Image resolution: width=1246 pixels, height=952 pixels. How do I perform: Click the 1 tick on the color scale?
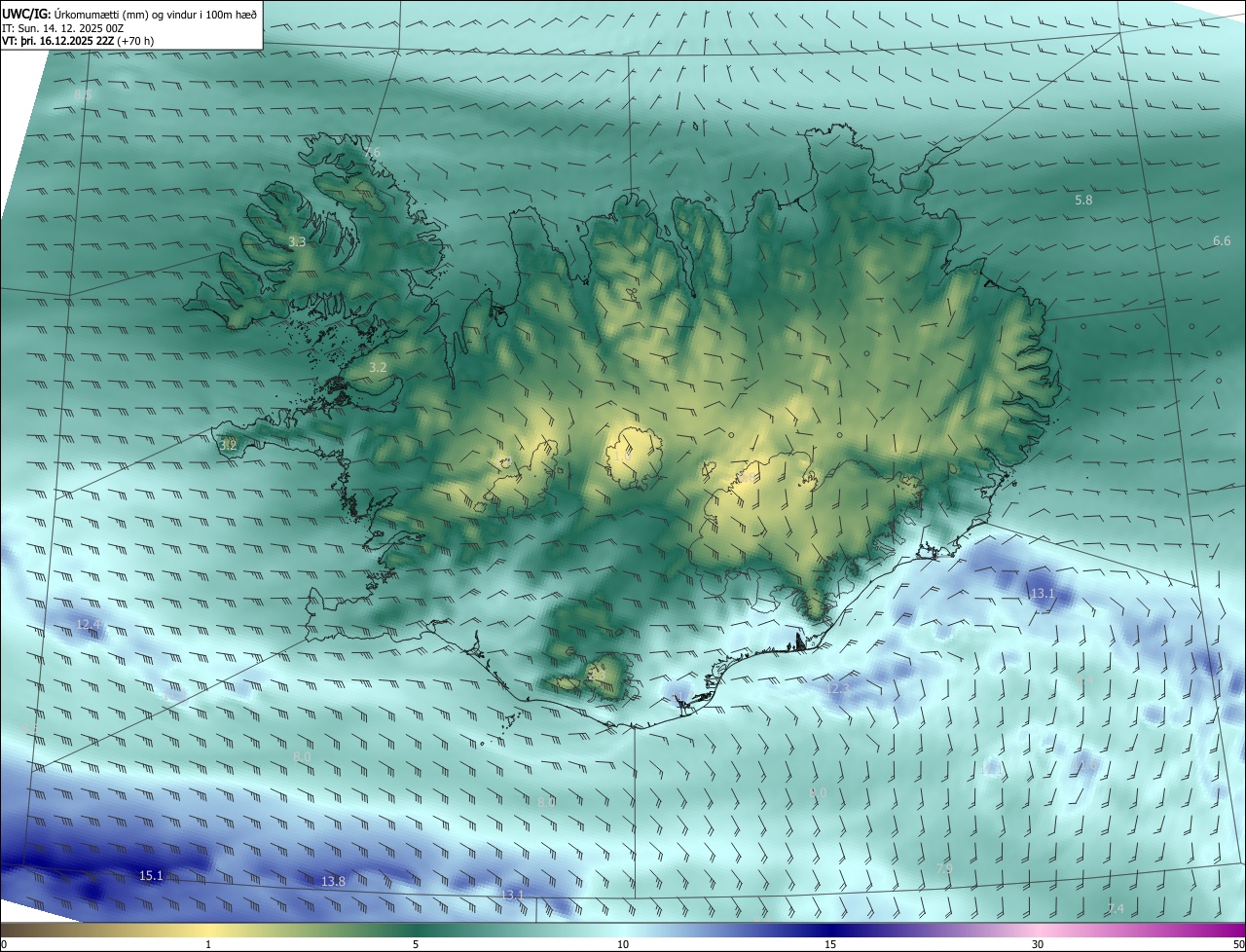tap(208, 944)
